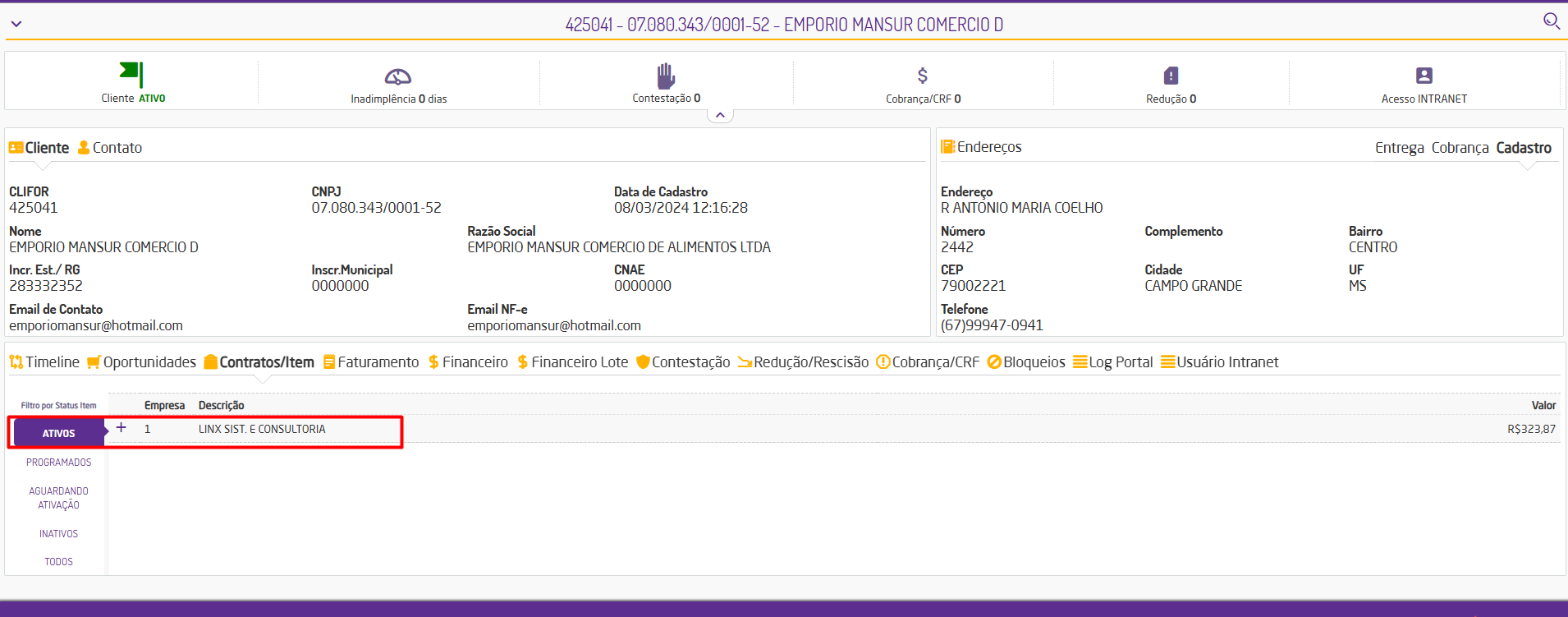The width and height of the screenshot is (1568, 617).
Task: Click the Cidade value CAMPO GRANDE
Action: (1194, 286)
